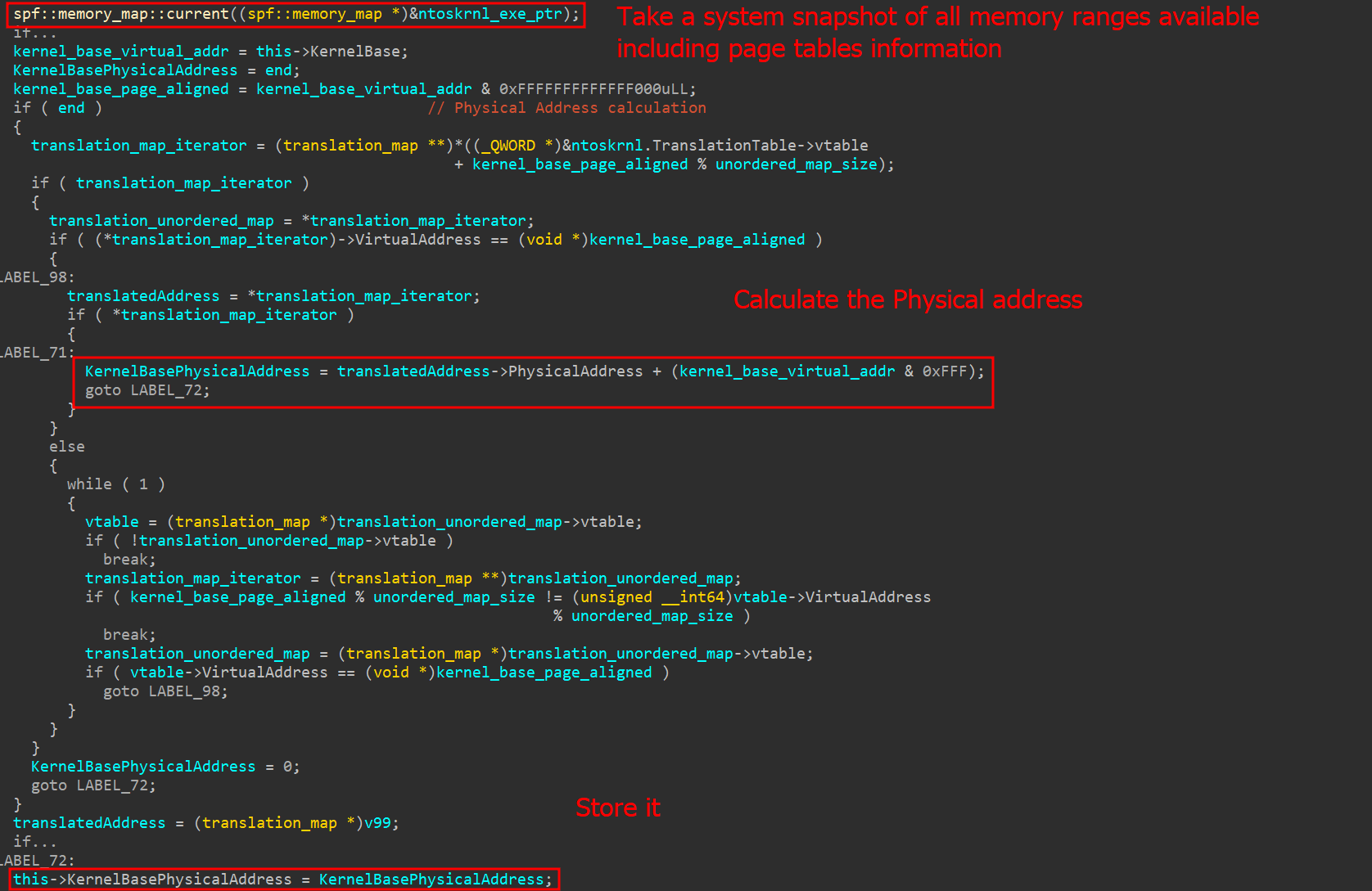
Task: Click the red 'Store it' annotation
Action: point(617,808)
